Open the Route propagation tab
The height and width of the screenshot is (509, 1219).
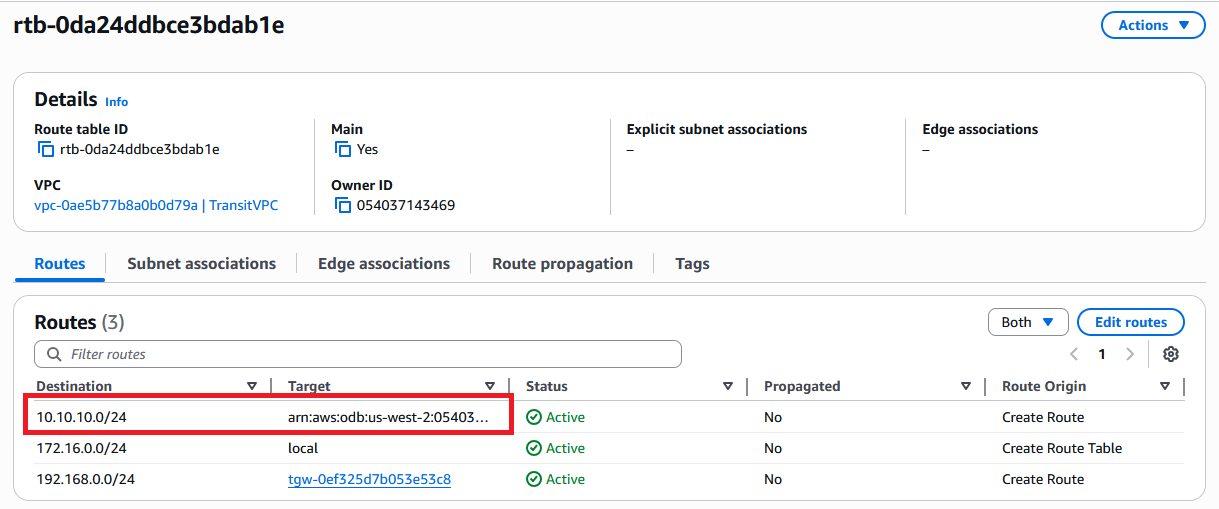(x=562, y=264)
